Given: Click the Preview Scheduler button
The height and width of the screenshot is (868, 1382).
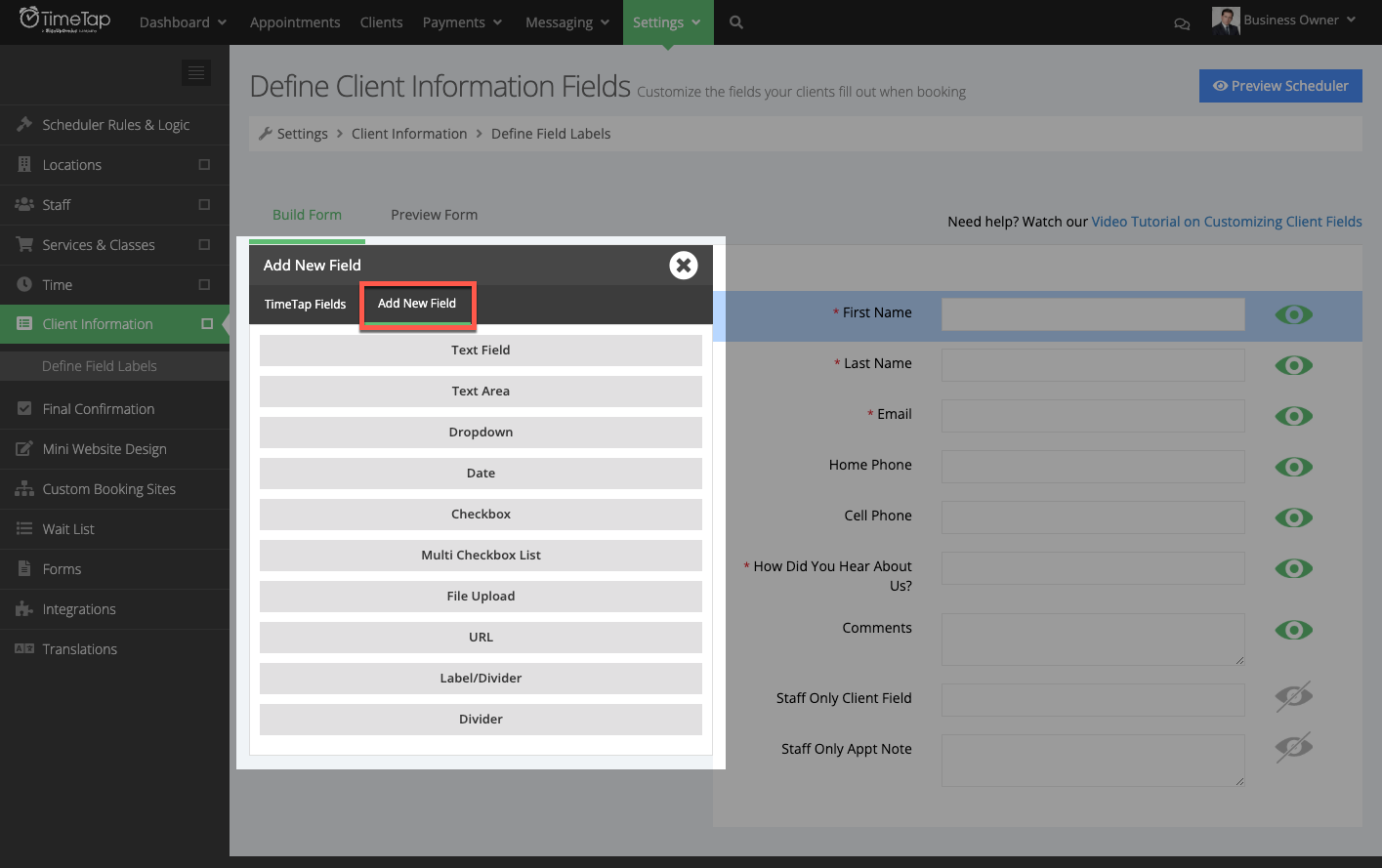Looking at the screenshot, I should [x=1280, y=86].
